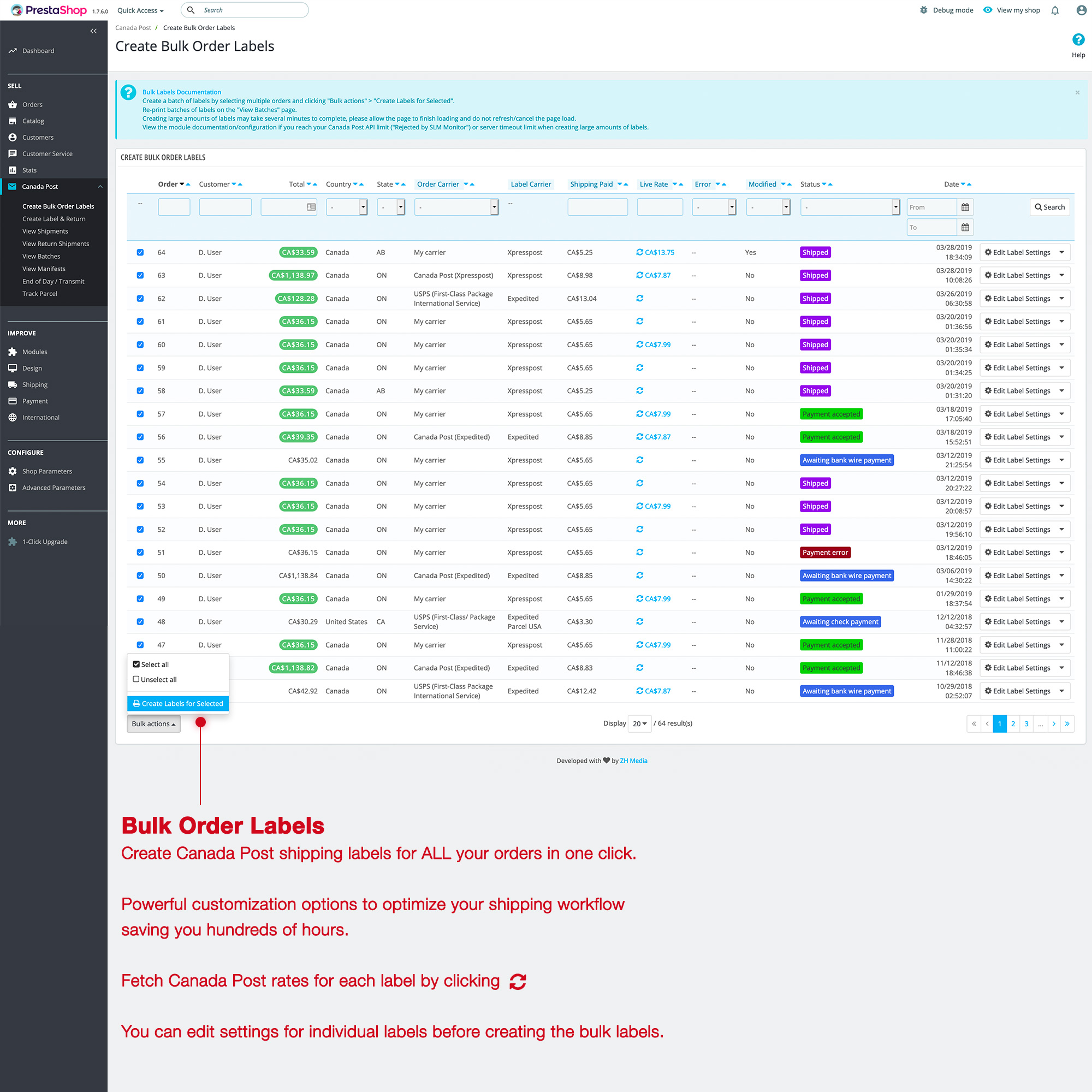Image resolution: width=1092 pixels, height=1092 pixels.
Task: Open the notifications bell
Action: pos(1055,10)
